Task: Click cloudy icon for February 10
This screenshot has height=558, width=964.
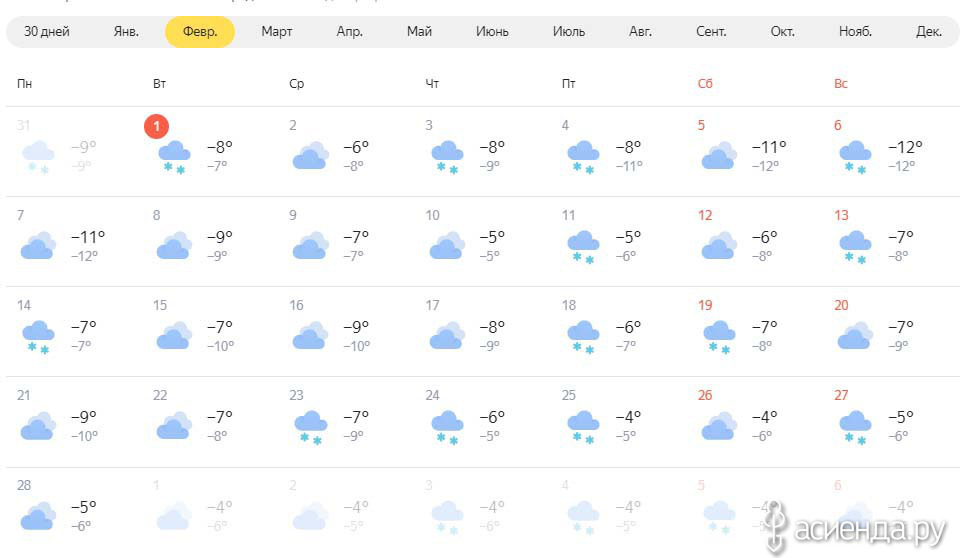Action: point(446,245)
